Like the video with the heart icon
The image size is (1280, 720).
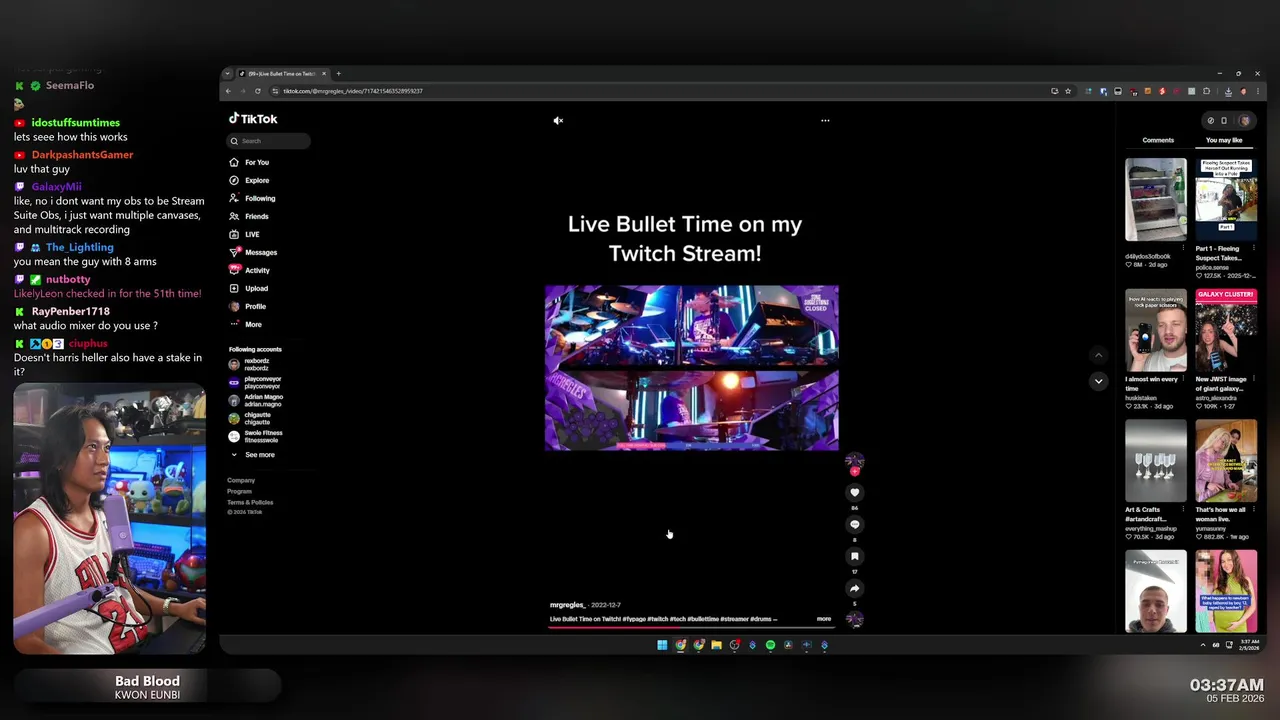click(x=854, y=492)
